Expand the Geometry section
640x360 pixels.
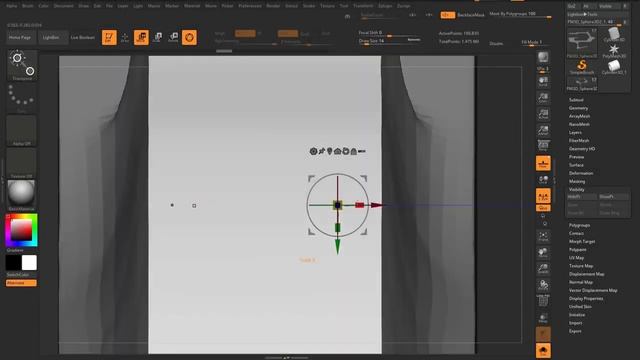point(578,108)
